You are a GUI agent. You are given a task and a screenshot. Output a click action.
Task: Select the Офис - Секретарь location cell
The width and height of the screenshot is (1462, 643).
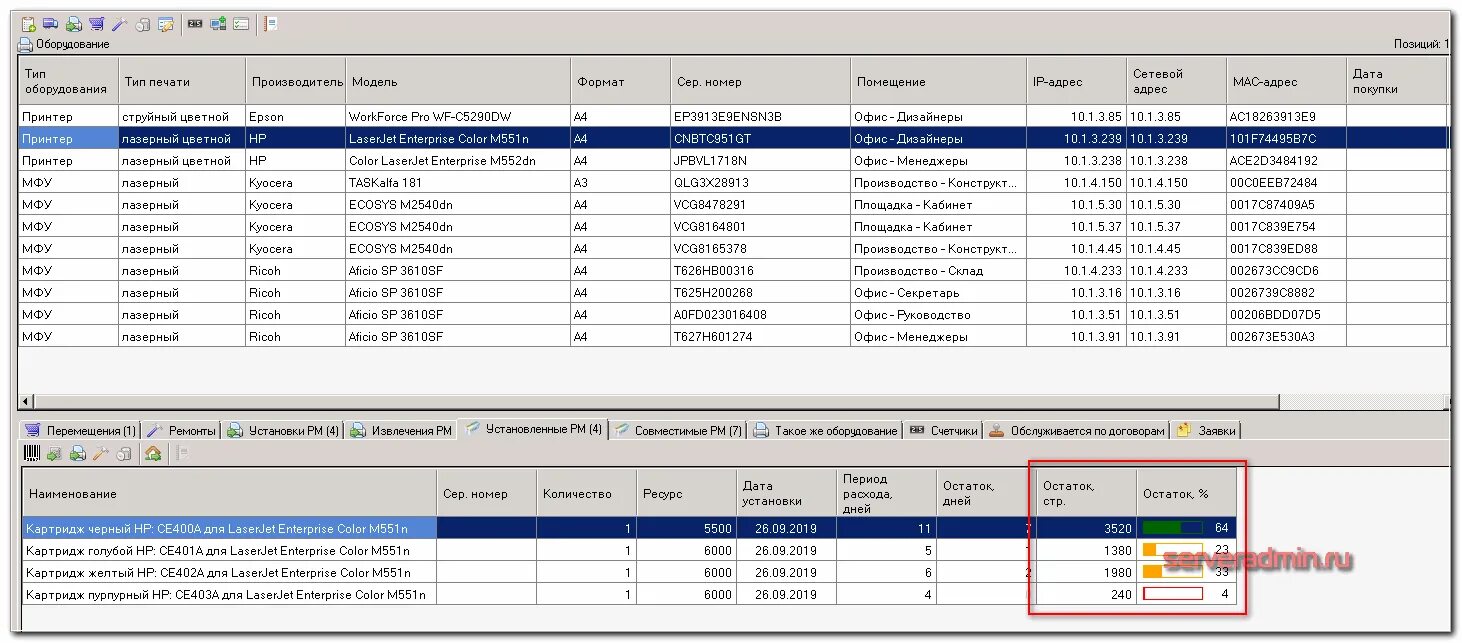(x=939, y=292)
